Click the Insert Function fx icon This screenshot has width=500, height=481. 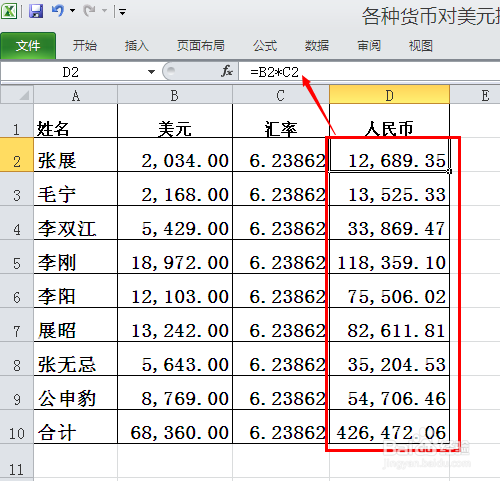pyautogui.click(x=227, y=71)
